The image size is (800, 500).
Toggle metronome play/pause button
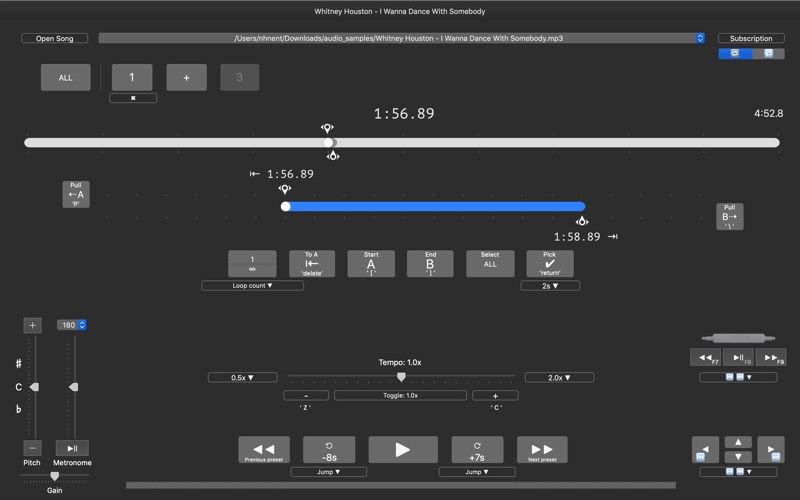pyautogui.click(x=72, y=448)
